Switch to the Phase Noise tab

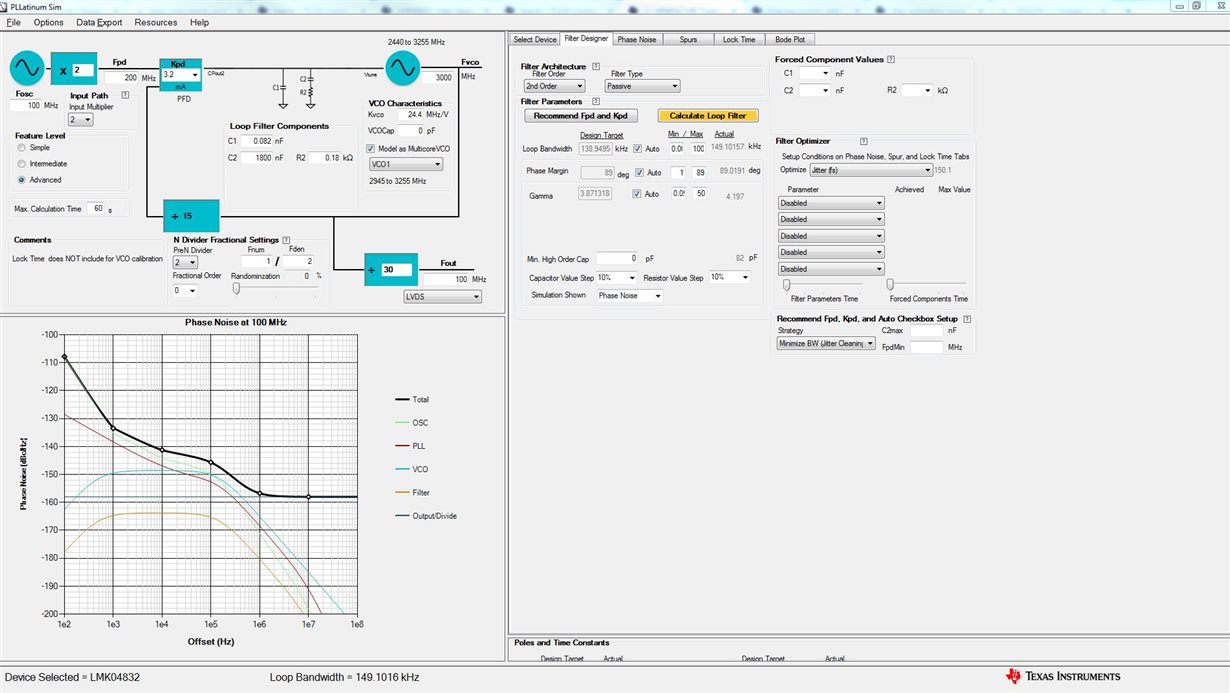[637, 39]
